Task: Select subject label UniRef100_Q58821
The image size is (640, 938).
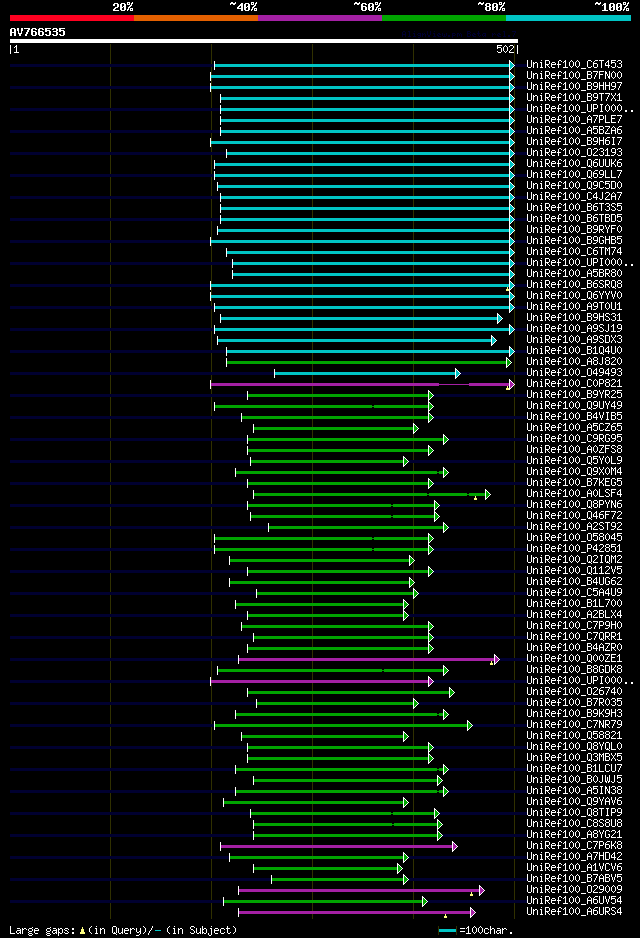Action: click(574, 736)
